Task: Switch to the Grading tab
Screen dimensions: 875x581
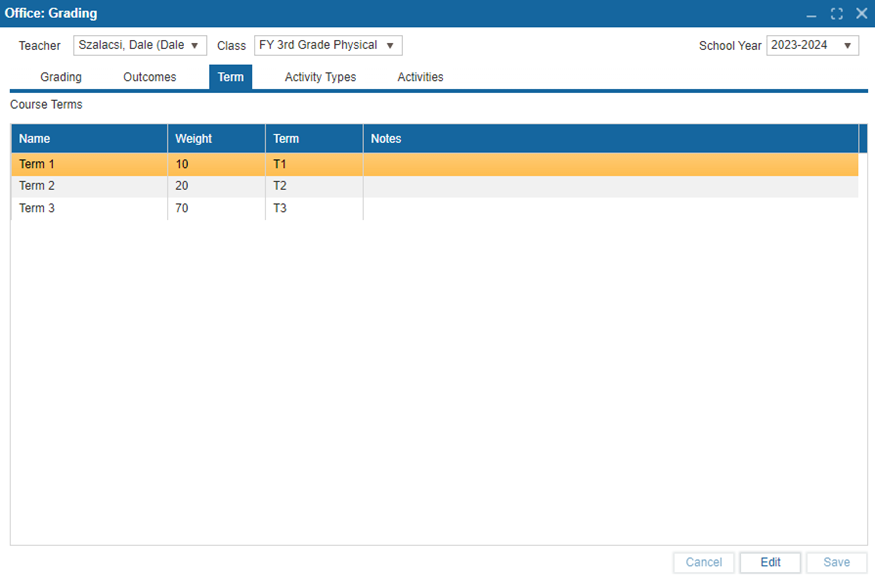Action: click(61, 77)
